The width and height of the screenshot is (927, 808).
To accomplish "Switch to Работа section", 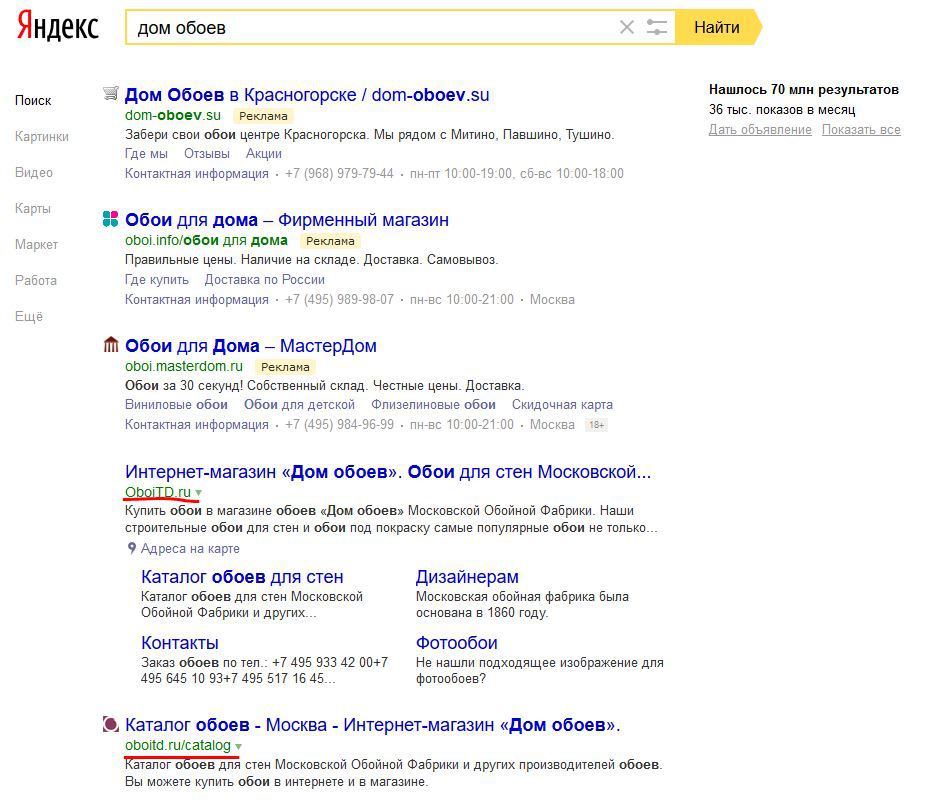I will coord(36,281).
